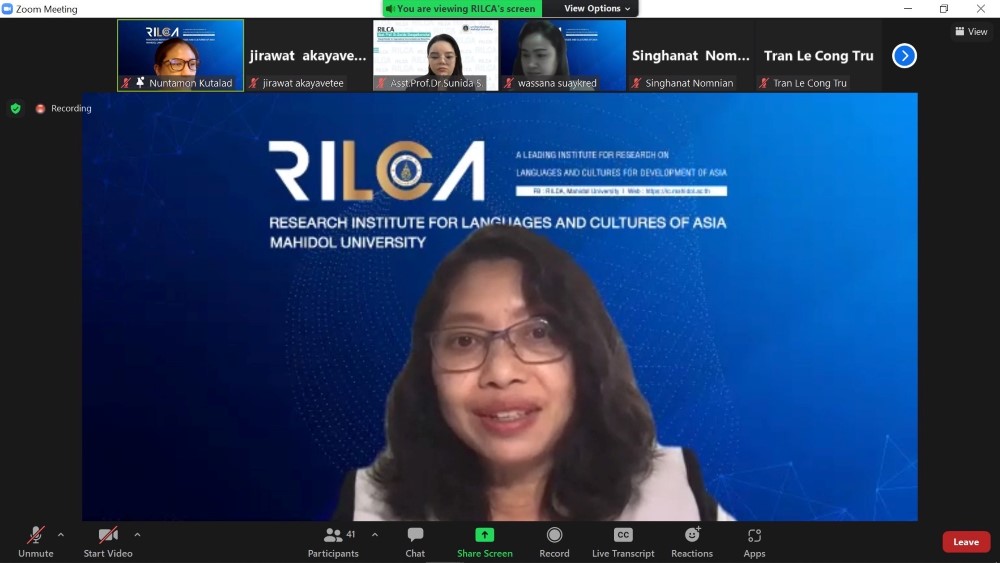Change the layout with the View button
The width and height of the screenshot is (1000, 563).
971,31
